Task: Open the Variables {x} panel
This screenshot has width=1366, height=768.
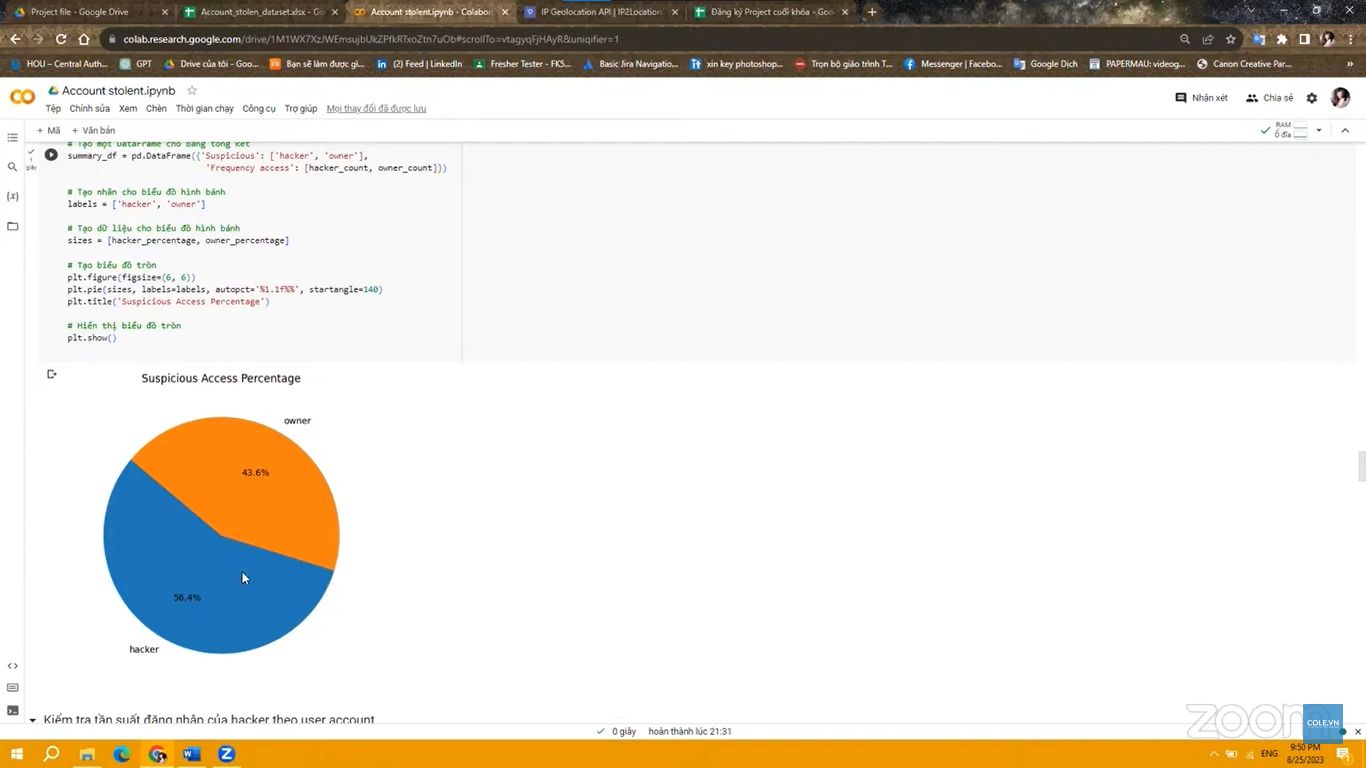Action: pos(13,196)
